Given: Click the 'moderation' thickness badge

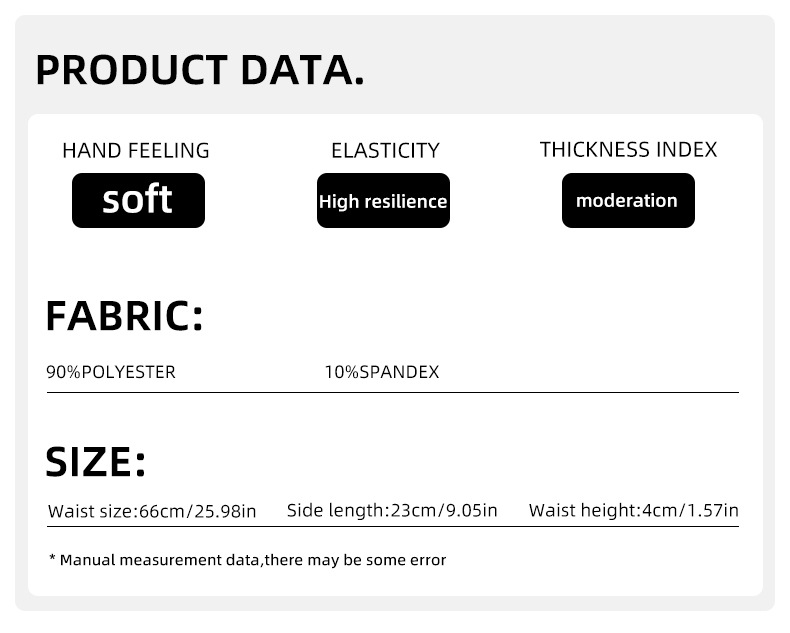Looking at the screenshot, I should [627, 201].
